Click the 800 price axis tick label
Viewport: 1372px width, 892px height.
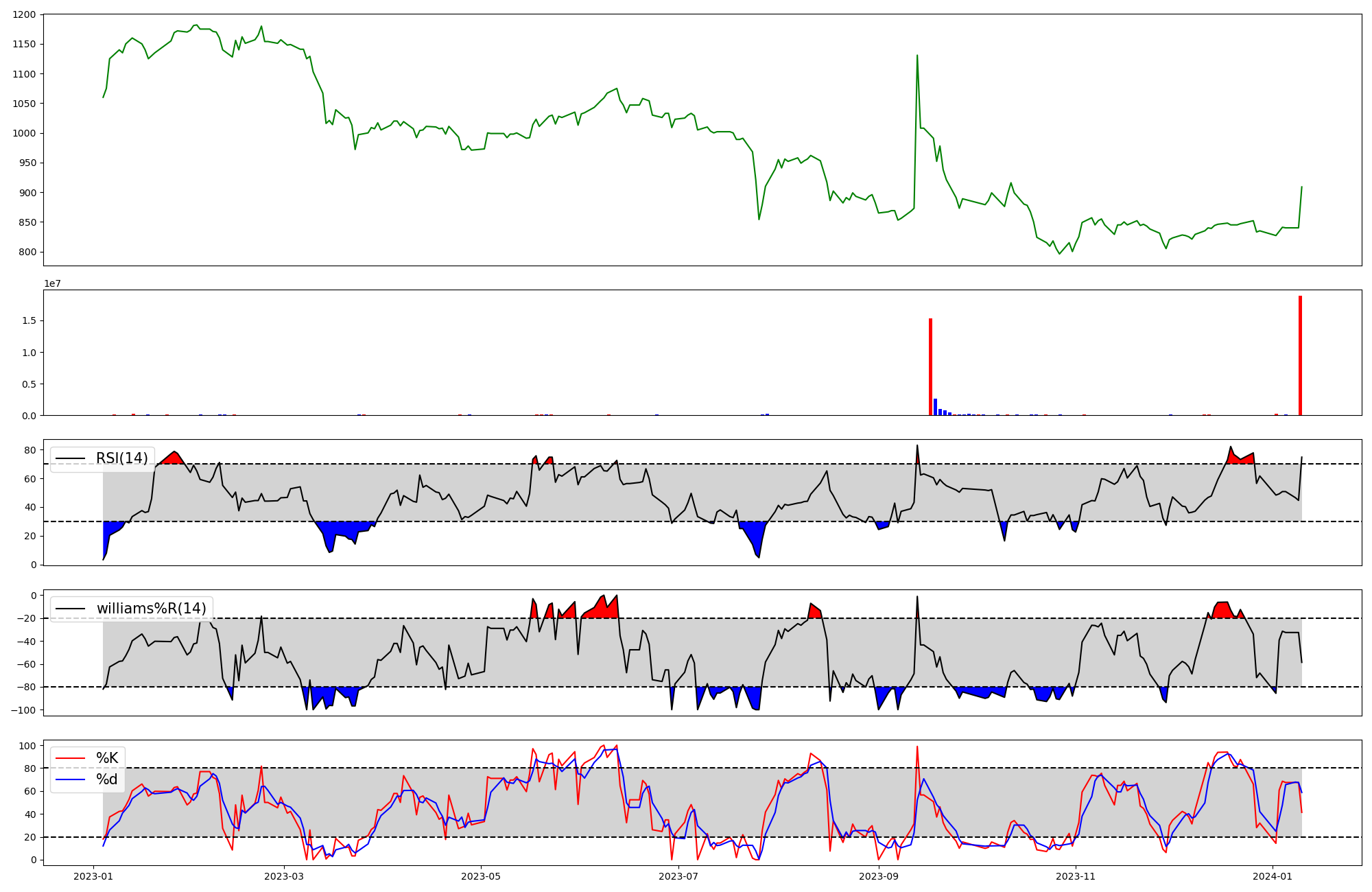pos(27,252)
